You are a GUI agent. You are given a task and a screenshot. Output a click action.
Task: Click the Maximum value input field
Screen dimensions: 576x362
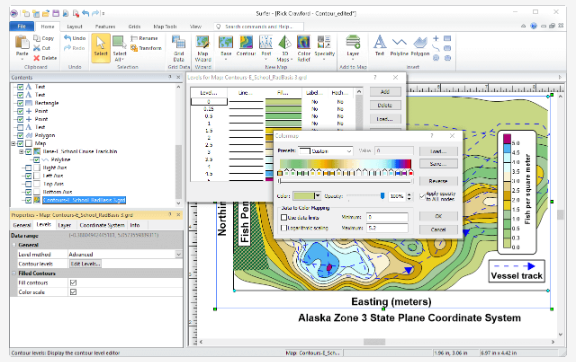387,228
